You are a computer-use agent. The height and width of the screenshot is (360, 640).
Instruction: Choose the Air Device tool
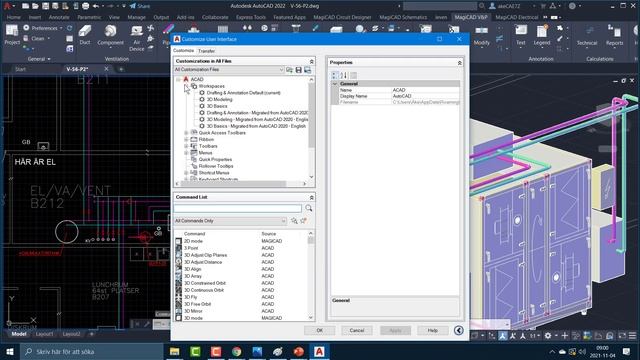pos(136,38)
